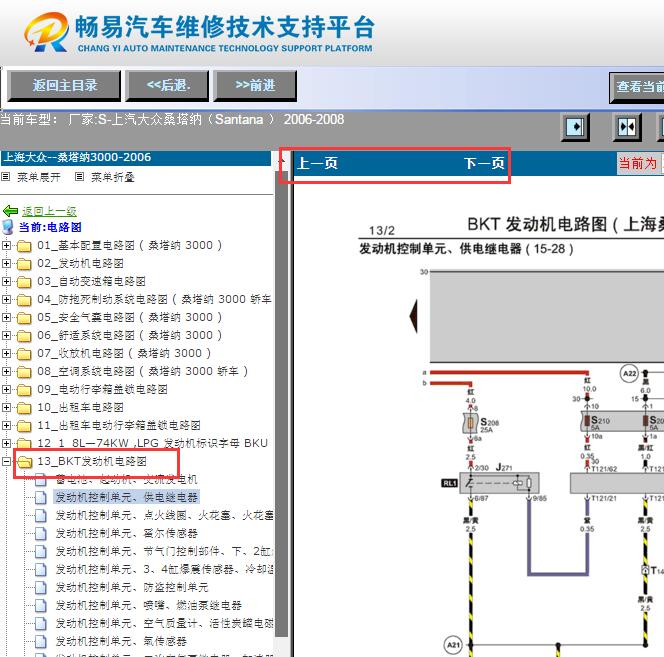Click folder icon of 03_自动变速箱电路图
The width and height of the screenshot is (664, 657).
(x=24, y=282)
